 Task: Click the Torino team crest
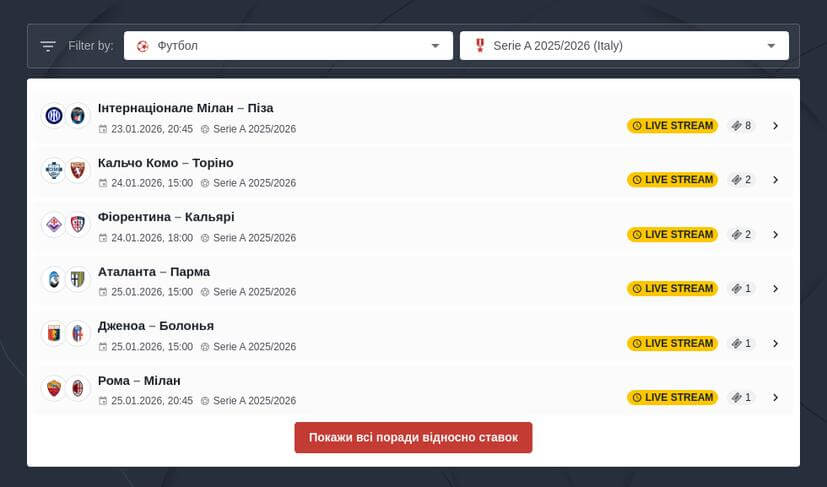point(78,171)
